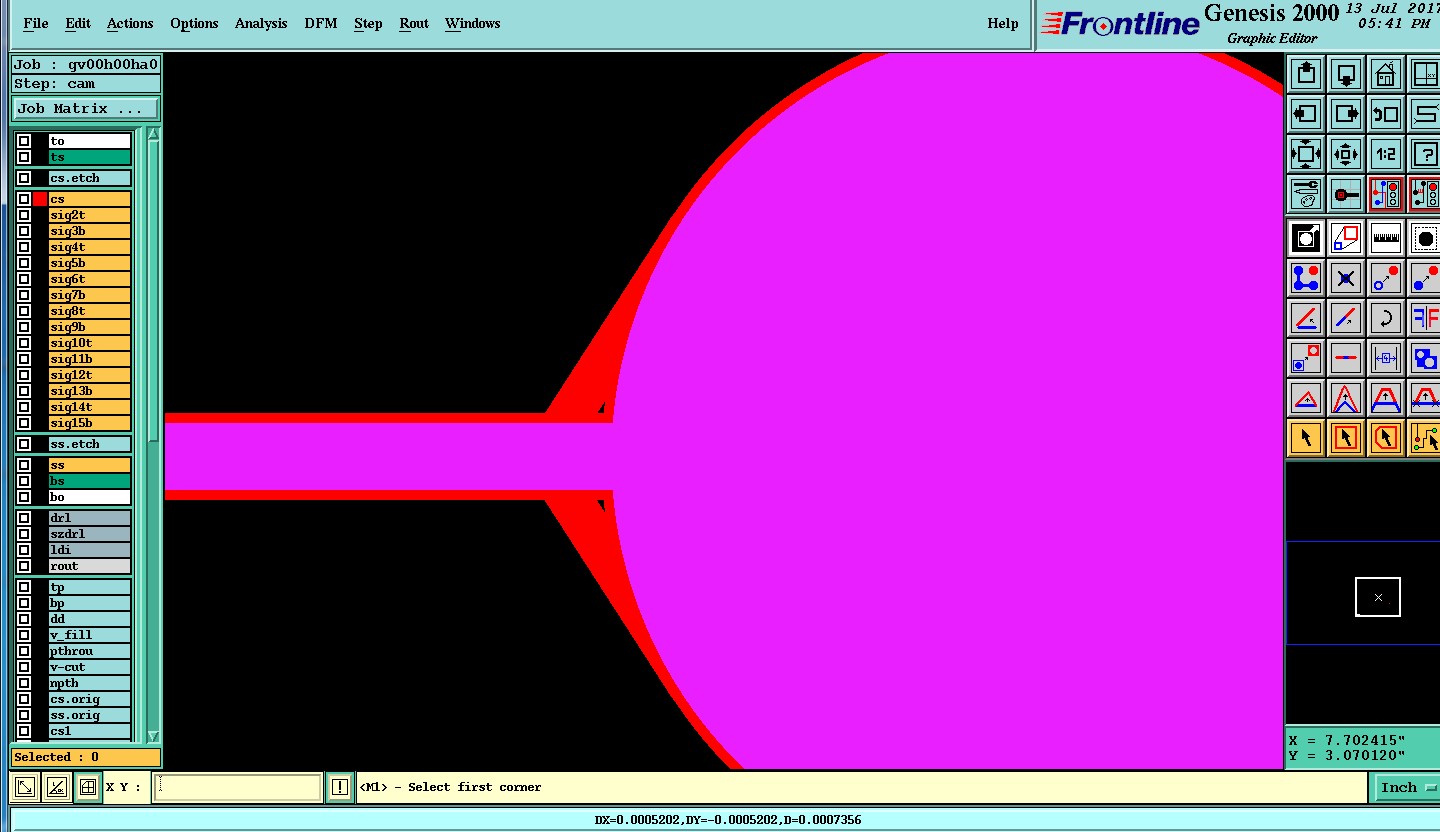This screenshot has width=1440, height=832.
Task: Select the ruler measure tool
Action: tap(1385, 238)
